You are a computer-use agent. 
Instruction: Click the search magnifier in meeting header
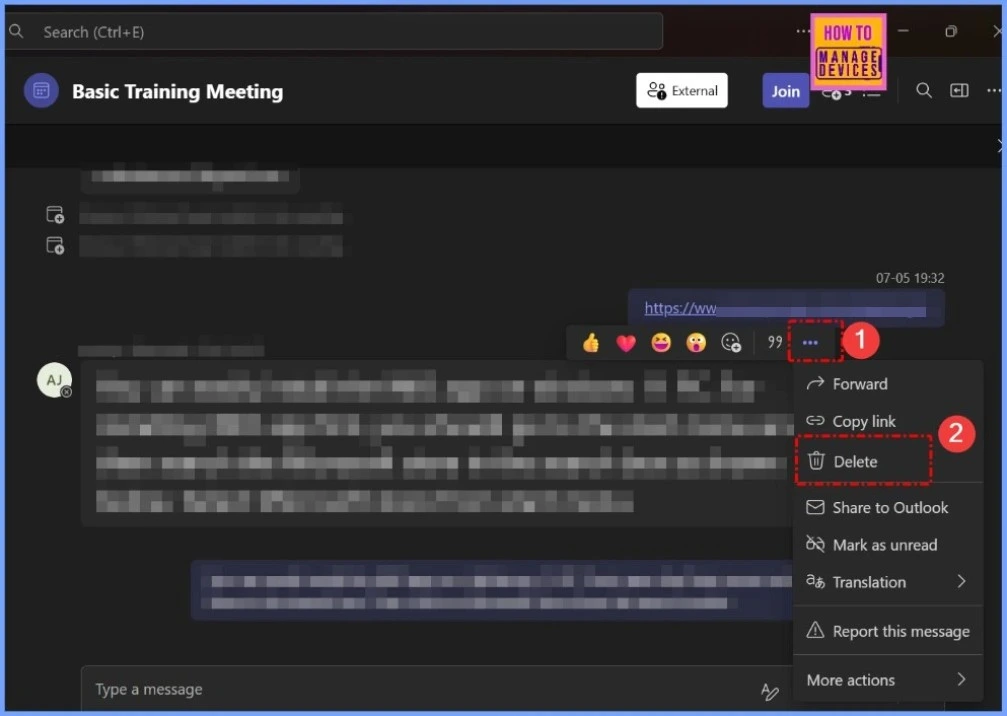[x=924, y=91]
